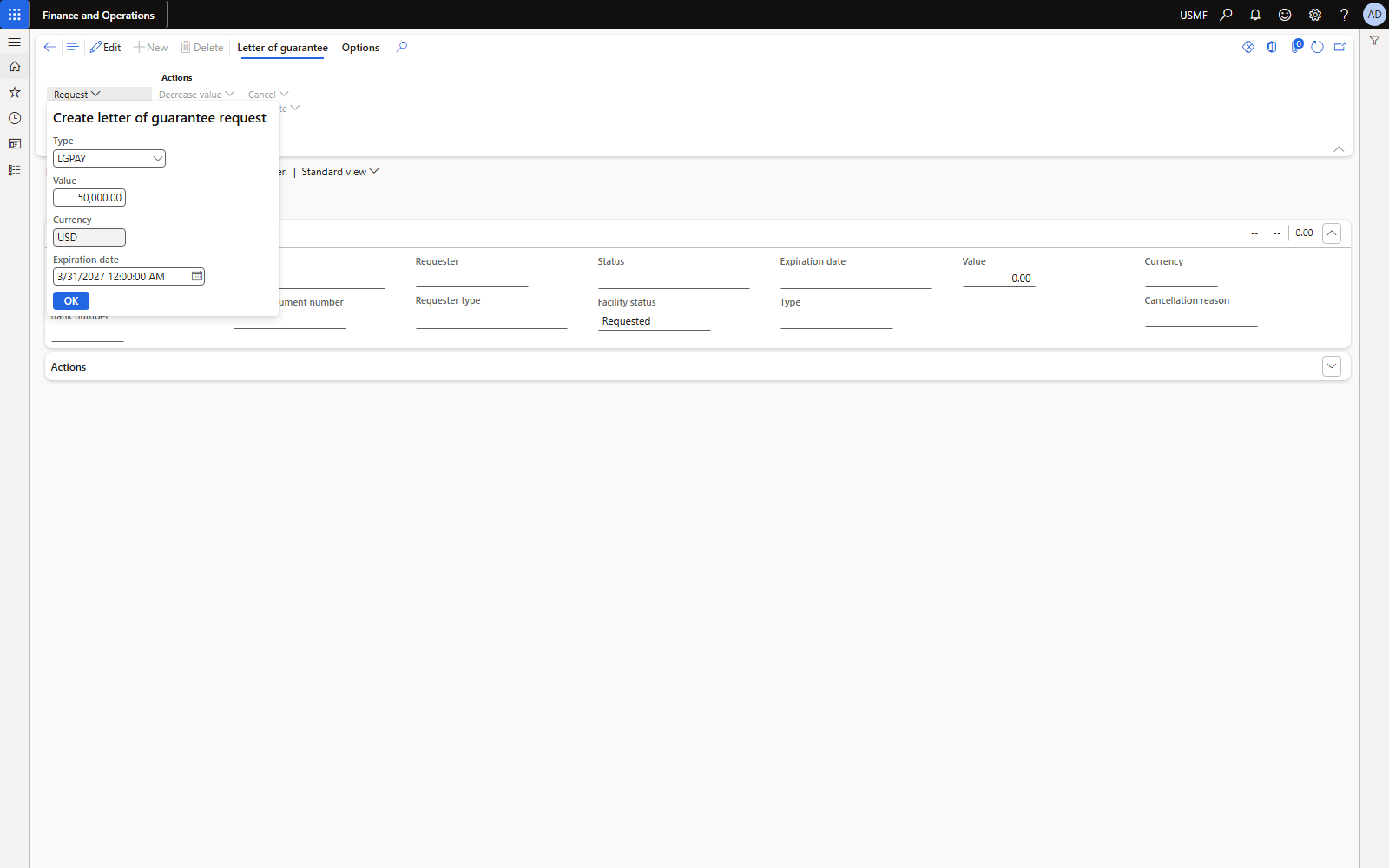Viewport: 1389px width, 868px height.
Task: Collapse the general details section chevron
Action: click(x=1332, y=233)
